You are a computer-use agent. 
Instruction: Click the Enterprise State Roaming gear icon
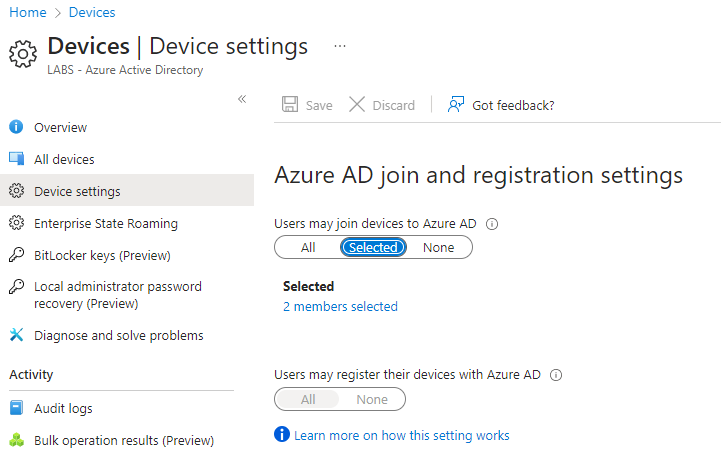click(16, 222)
